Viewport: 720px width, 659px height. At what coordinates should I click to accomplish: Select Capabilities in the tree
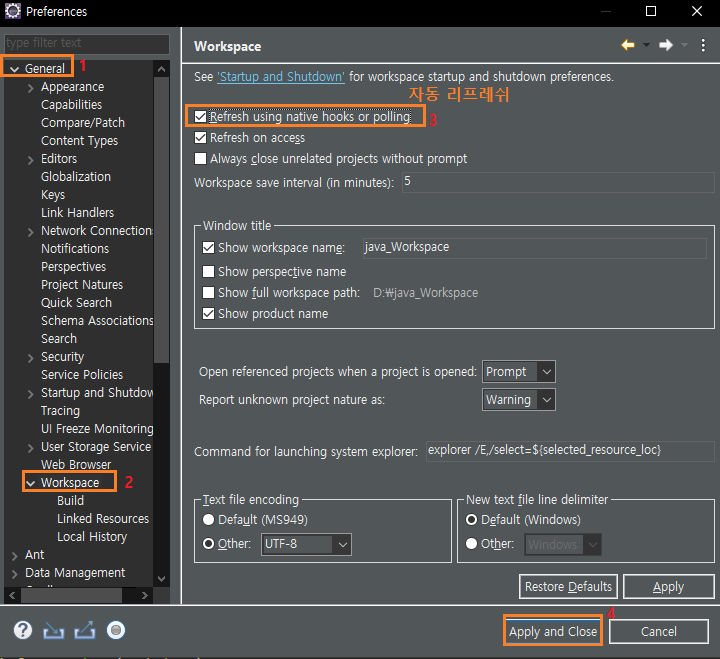pyautogui.click(x=72, y=105)
